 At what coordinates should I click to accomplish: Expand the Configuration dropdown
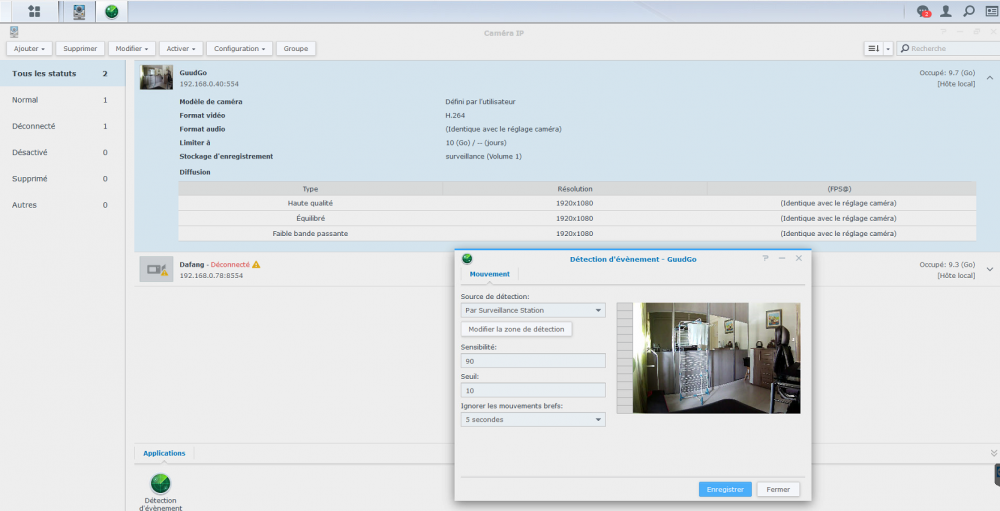240,48
